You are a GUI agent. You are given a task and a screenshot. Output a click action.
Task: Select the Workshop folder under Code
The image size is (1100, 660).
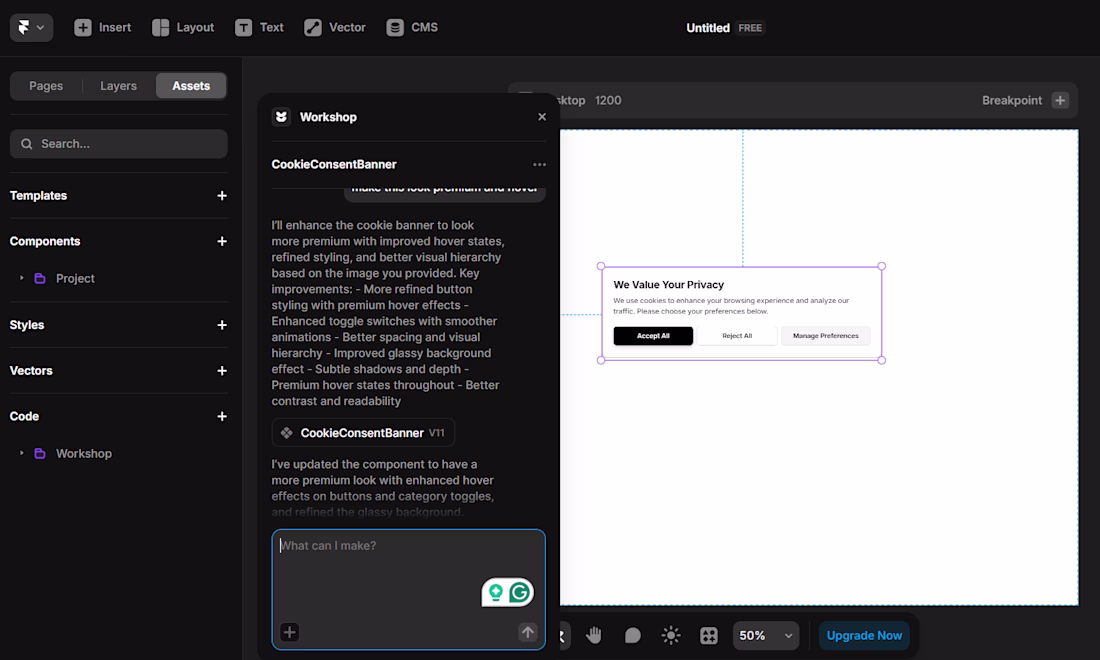point(83,454)
